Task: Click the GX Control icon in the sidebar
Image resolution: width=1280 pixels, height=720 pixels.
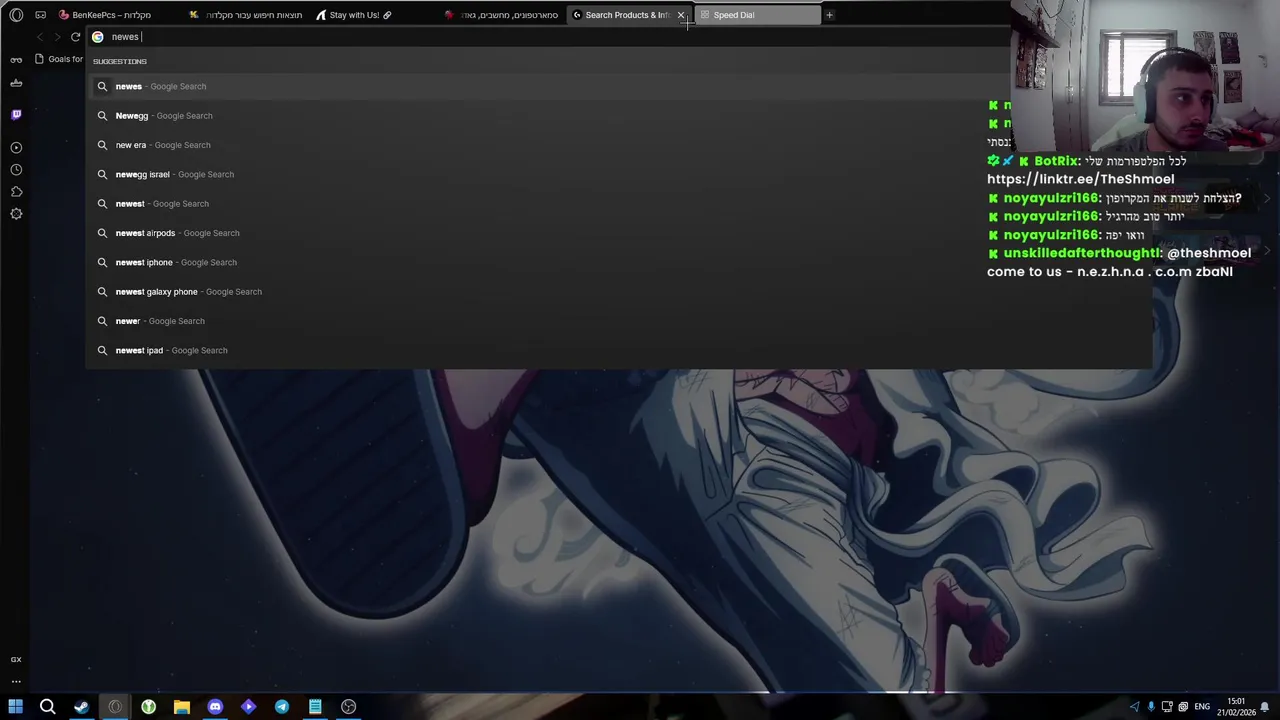Action: point(16,659)
